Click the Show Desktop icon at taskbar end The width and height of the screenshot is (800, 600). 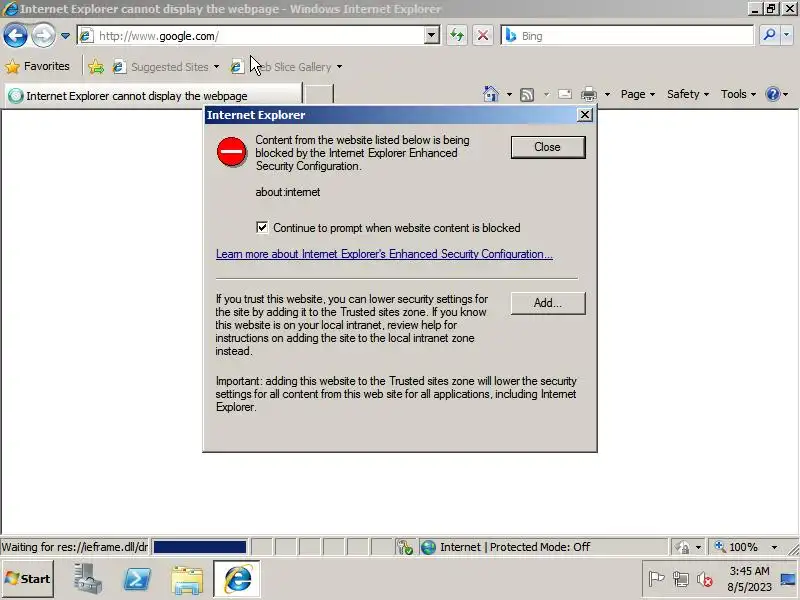click(x=788, y=579)
